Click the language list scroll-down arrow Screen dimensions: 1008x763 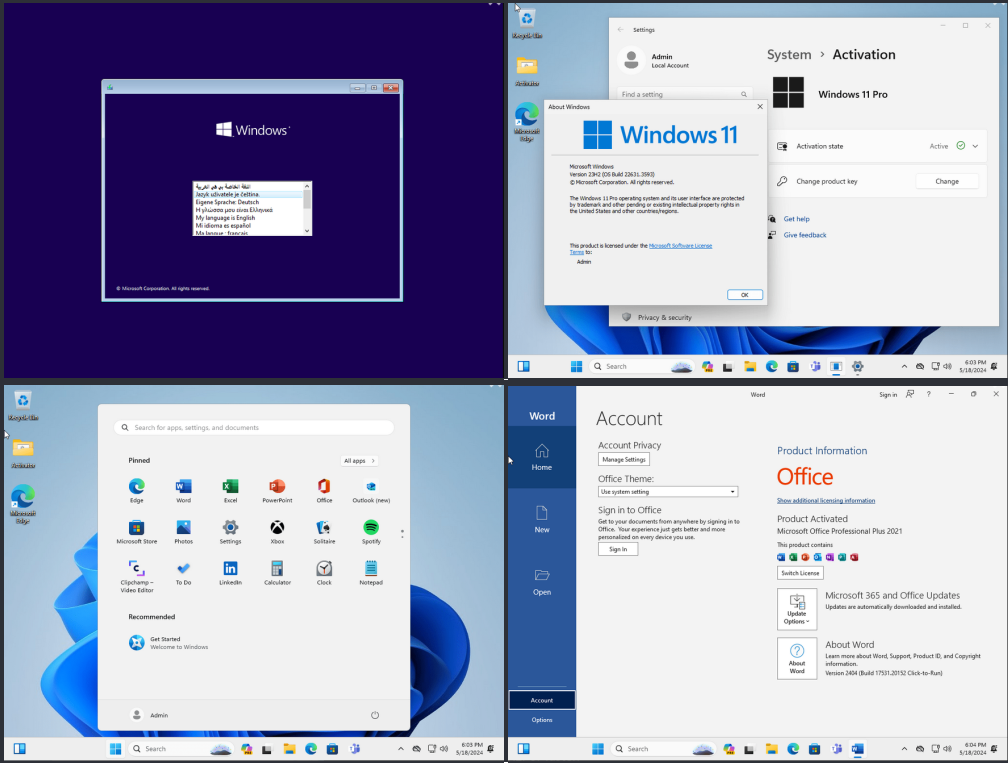[307, 231]
